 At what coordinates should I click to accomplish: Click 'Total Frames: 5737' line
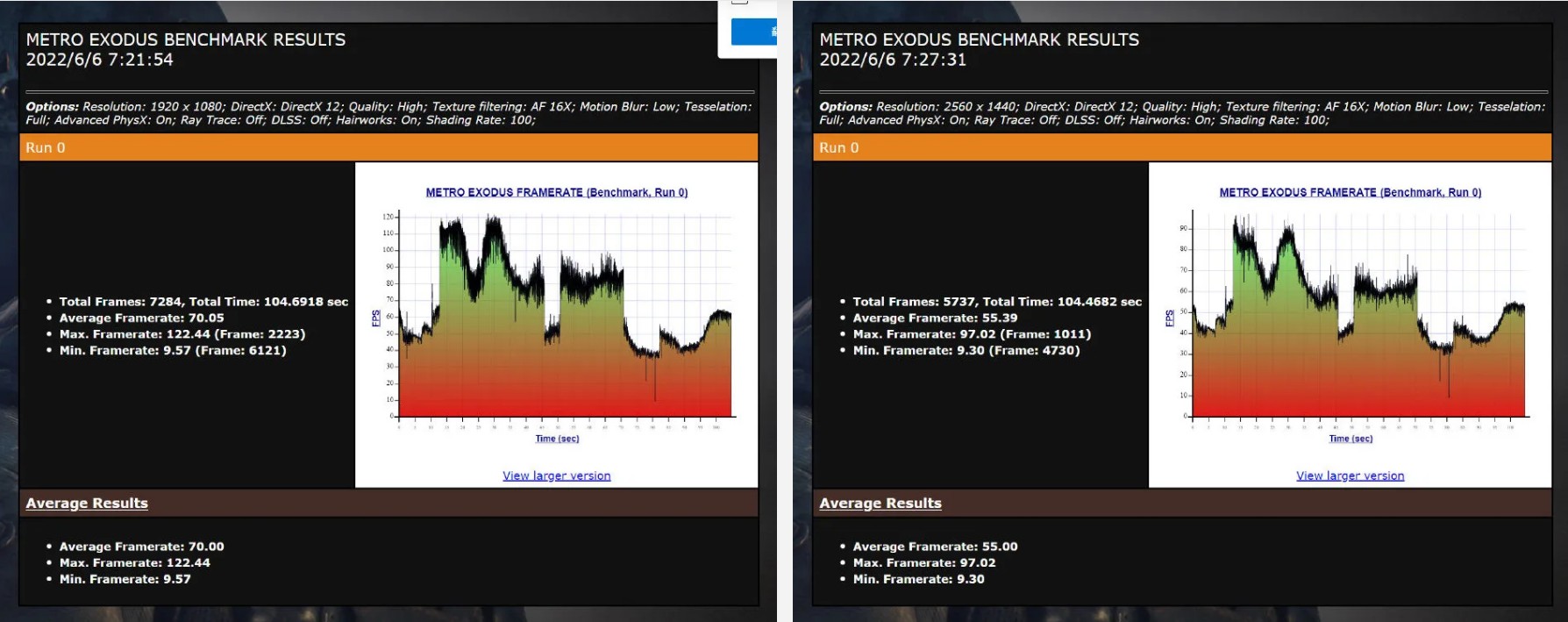click(x=997, y=301)
